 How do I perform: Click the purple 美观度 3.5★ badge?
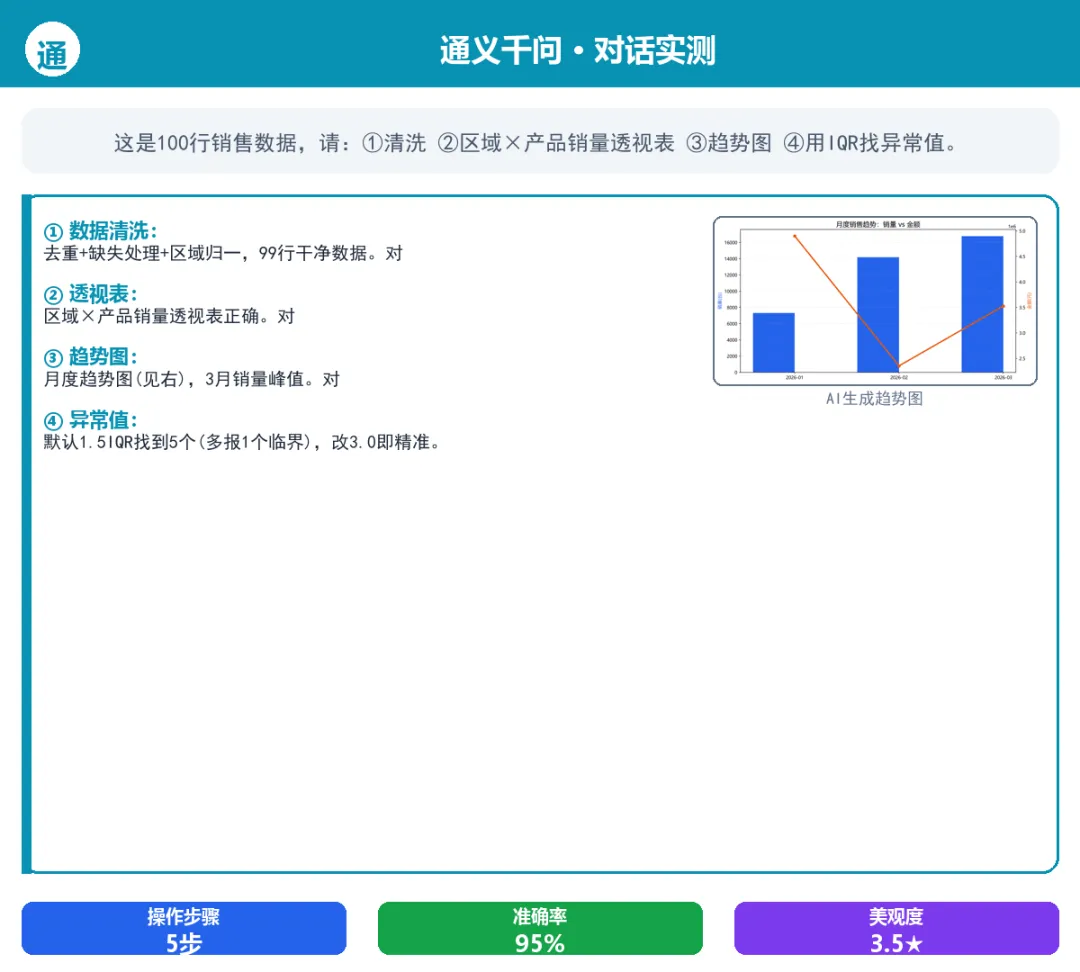tap(896, 928)
